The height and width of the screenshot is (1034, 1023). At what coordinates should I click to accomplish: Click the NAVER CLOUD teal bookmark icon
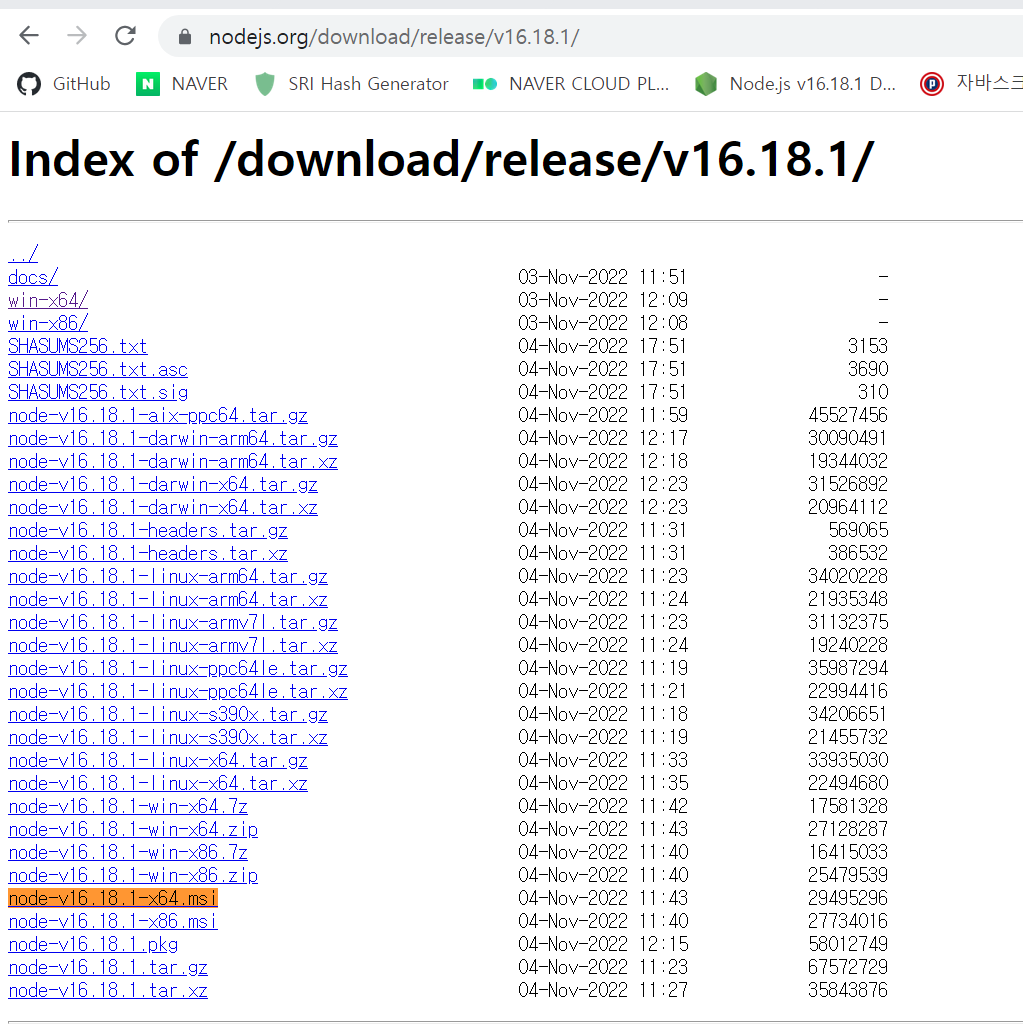pyautogui.click(x=485, y=84)
